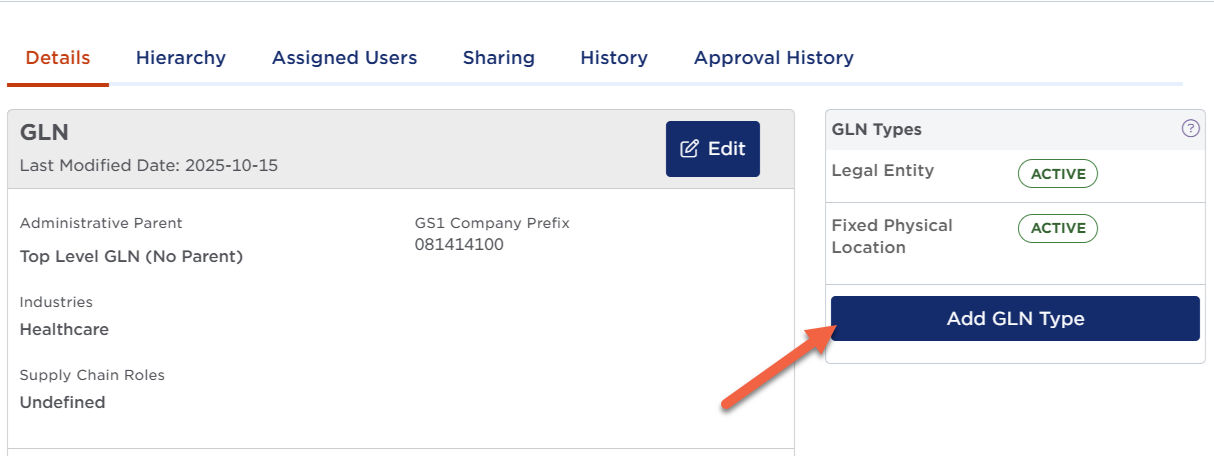Click the ACTIVE badge beside Fixed Physical Location
Image resolution: width=1214 pixels, height=456 pixels.
(x=1057, y=228)
